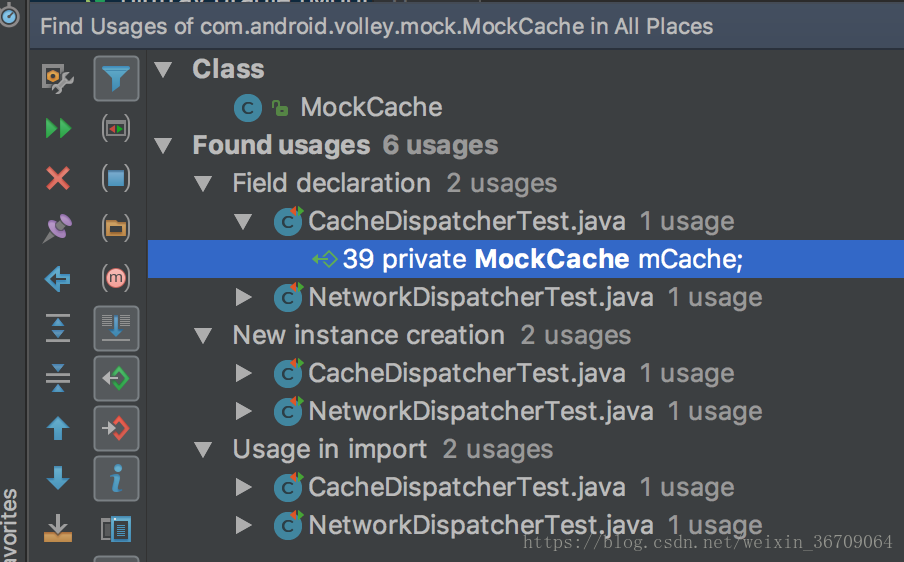Collapse the New instance creation group arrow
The height and width of the screenshot is (562, 904).
(x=203, y=335)
